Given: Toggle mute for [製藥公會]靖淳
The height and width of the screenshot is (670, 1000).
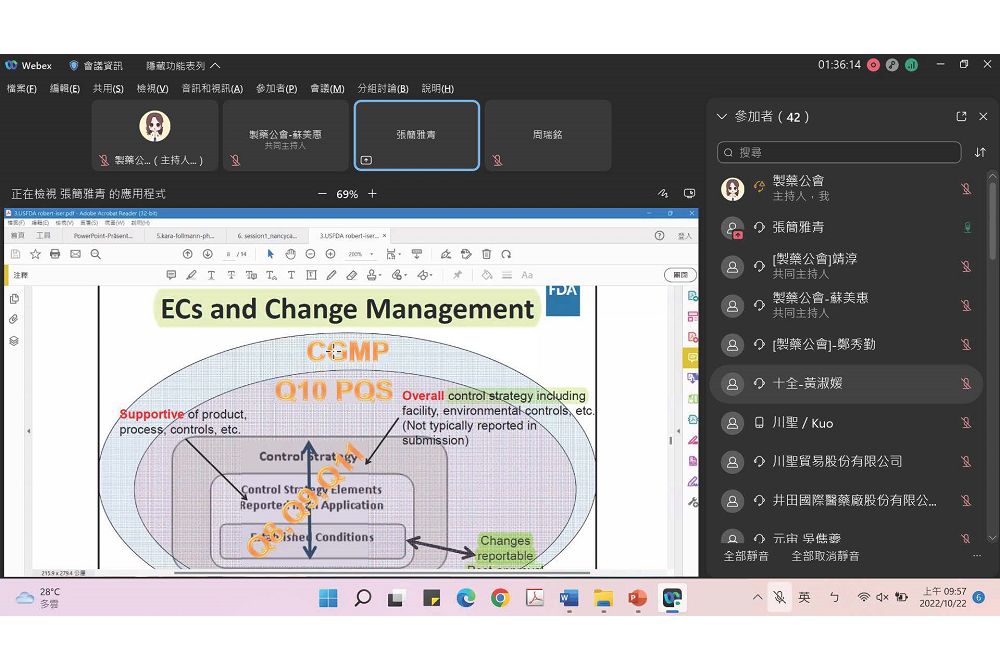Looking at the screenshot, I should coord(966,266).
